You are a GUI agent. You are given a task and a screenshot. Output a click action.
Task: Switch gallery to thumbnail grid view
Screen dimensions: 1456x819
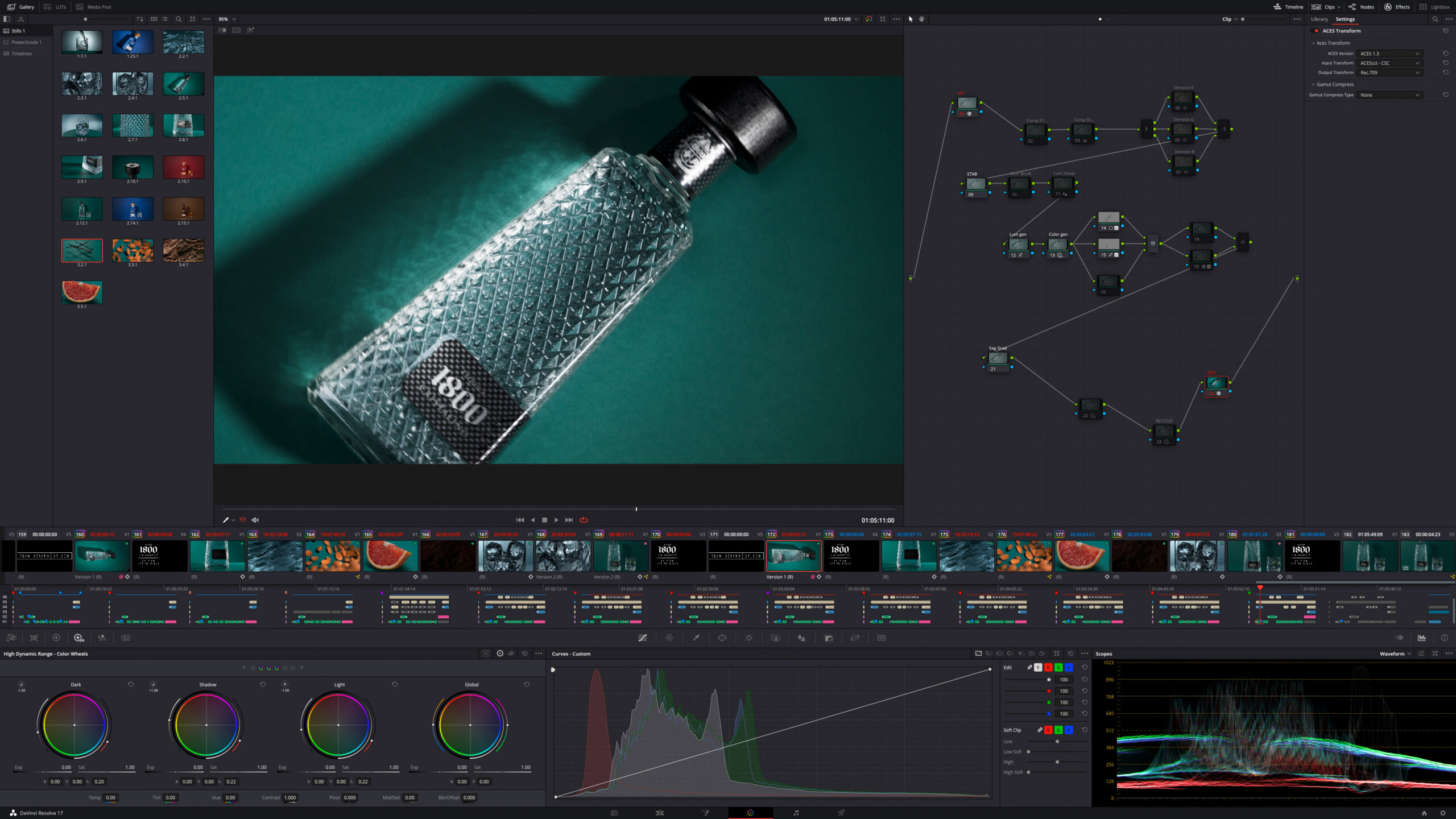click(154, 19)
